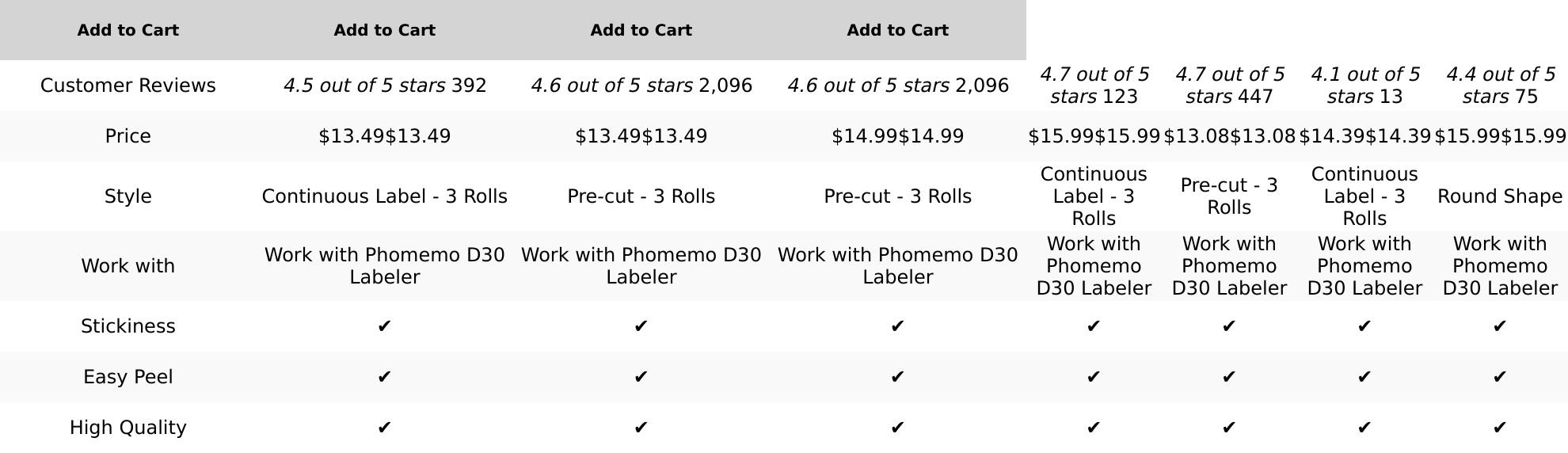Select the Round Shape style cell

pyautogui.click(x=1500, y=196)
